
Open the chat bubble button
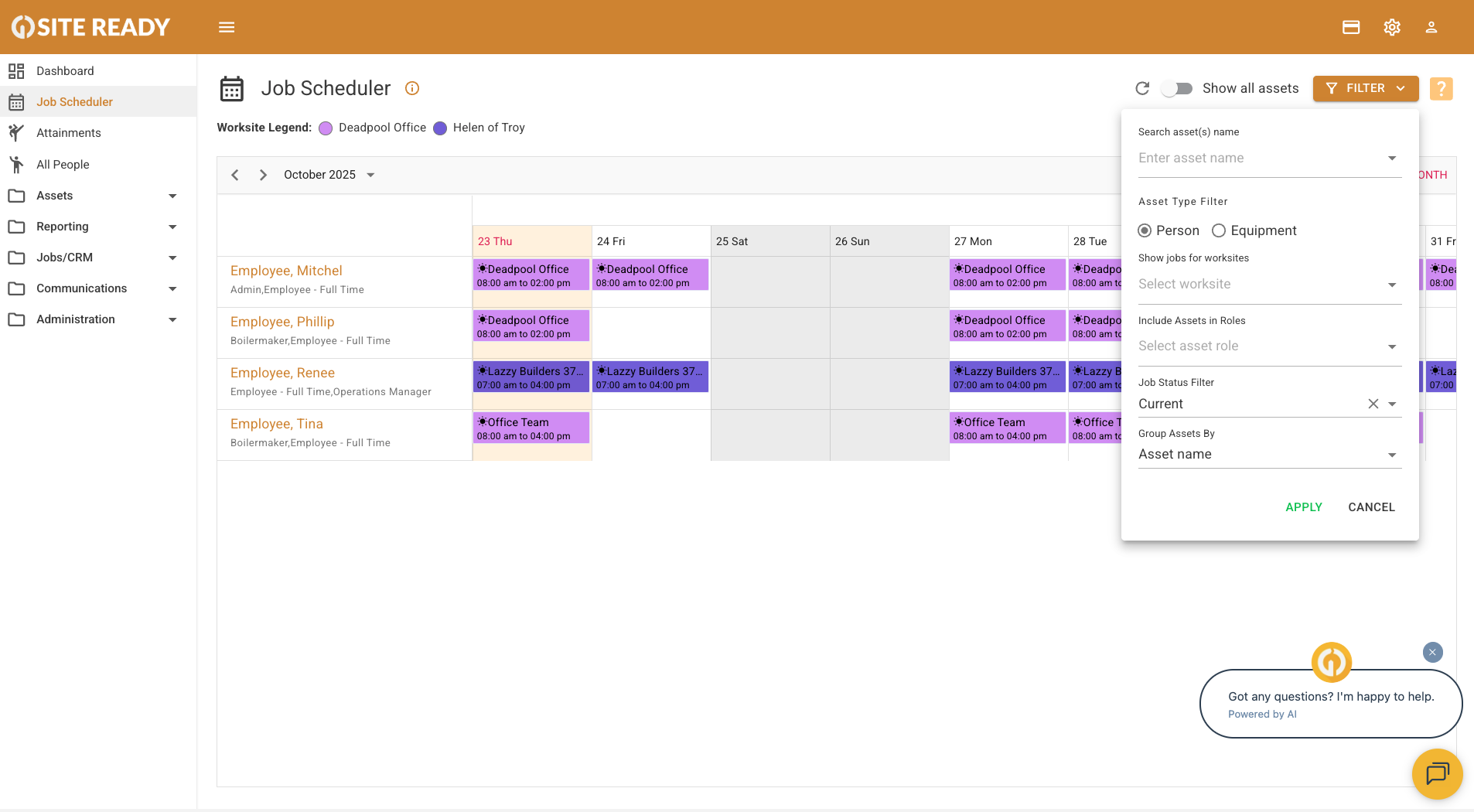pos(1437,773)
